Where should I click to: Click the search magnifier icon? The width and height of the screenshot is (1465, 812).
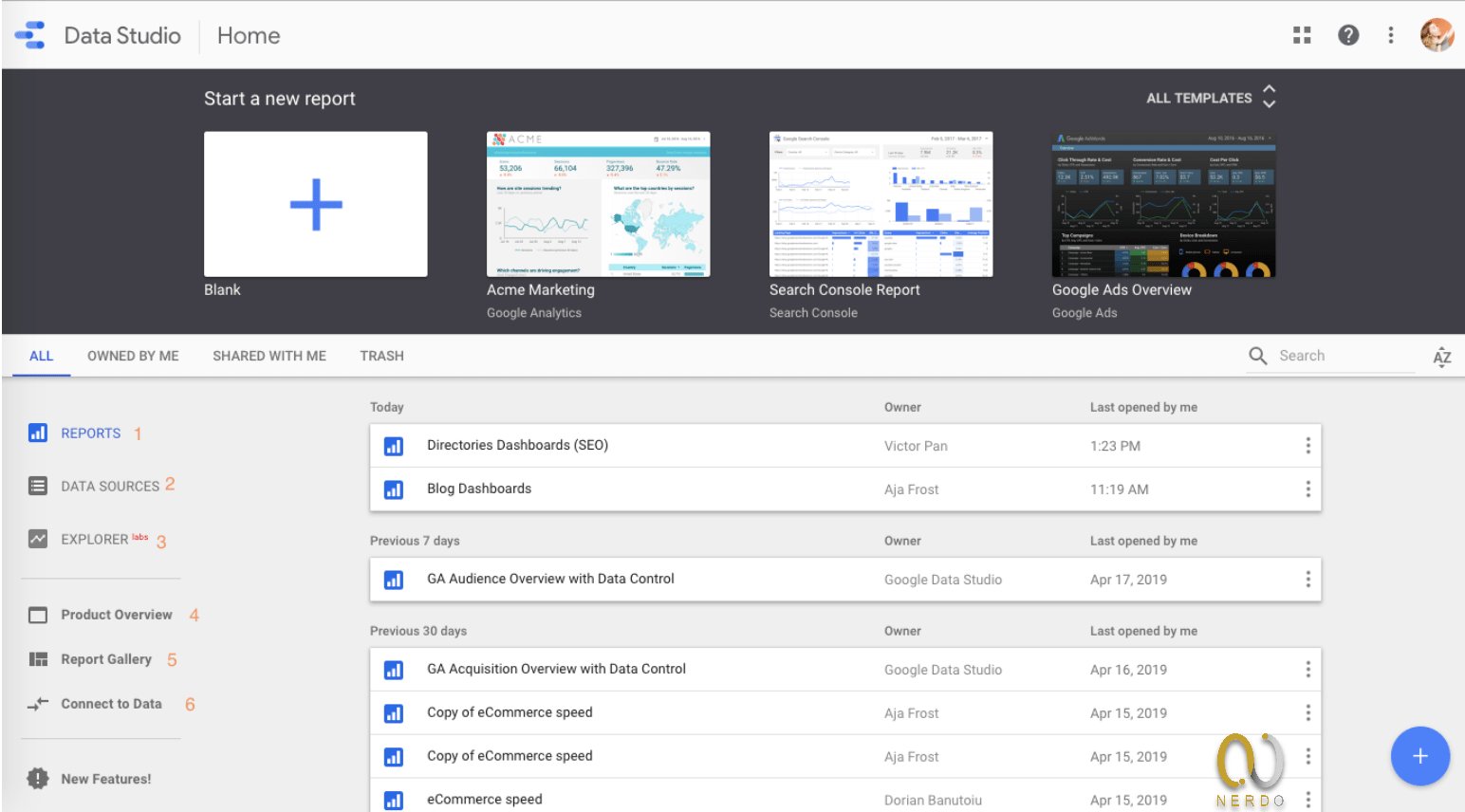(1258, 356)
